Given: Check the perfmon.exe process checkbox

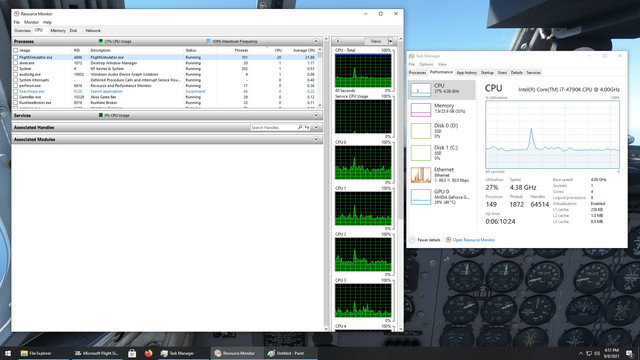Looking at the screenshot, I should click(16, 86).
